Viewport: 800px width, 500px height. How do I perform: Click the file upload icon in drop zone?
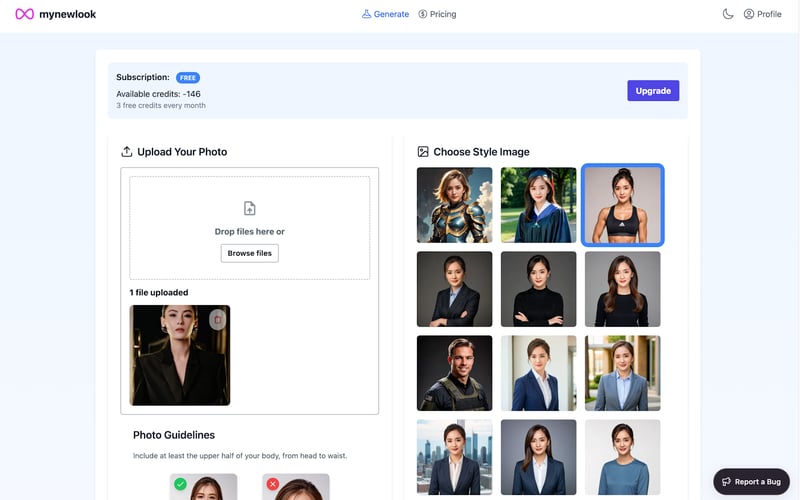(249, 208)
